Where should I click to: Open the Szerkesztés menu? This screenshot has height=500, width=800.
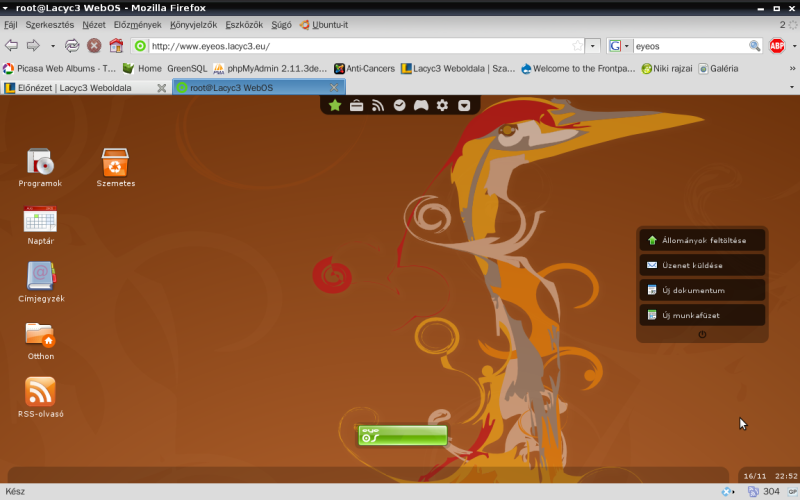pyautogui.click(x=49, y=24)
